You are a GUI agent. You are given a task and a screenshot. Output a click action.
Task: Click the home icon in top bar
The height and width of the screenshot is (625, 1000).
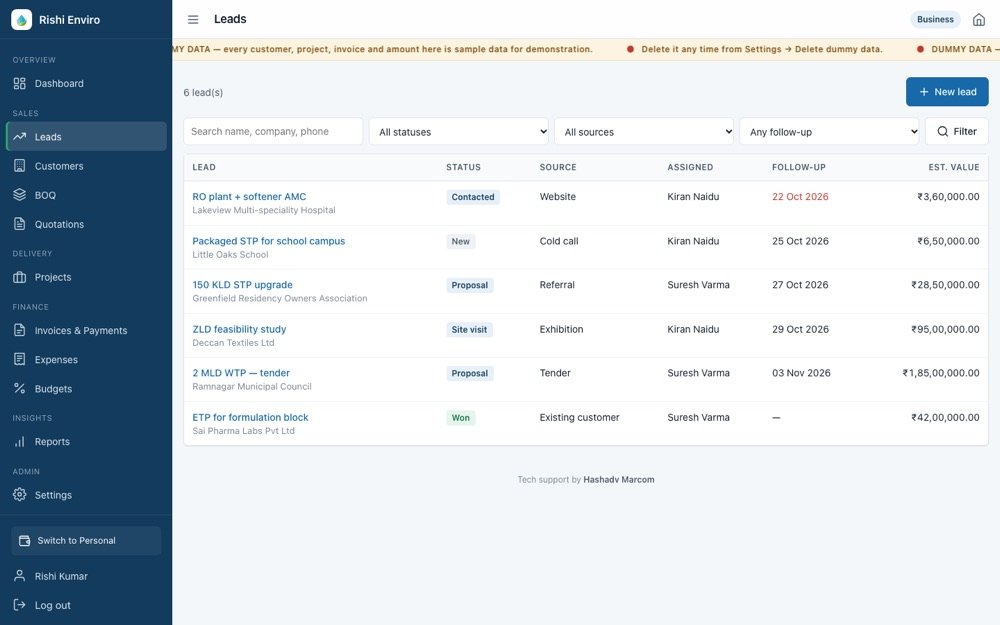click(979, 20)
